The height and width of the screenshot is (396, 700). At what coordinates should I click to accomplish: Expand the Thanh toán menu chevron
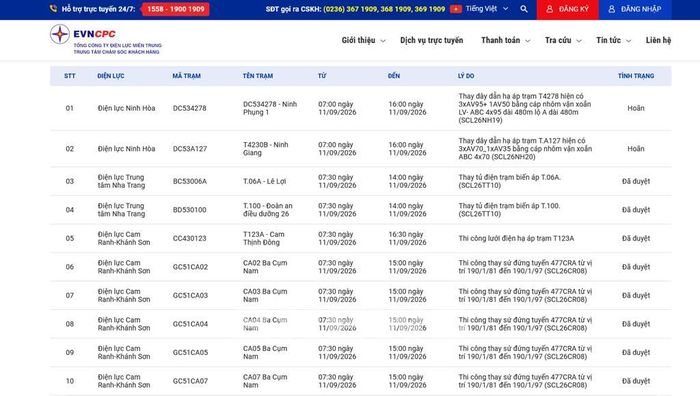(527, 41)
